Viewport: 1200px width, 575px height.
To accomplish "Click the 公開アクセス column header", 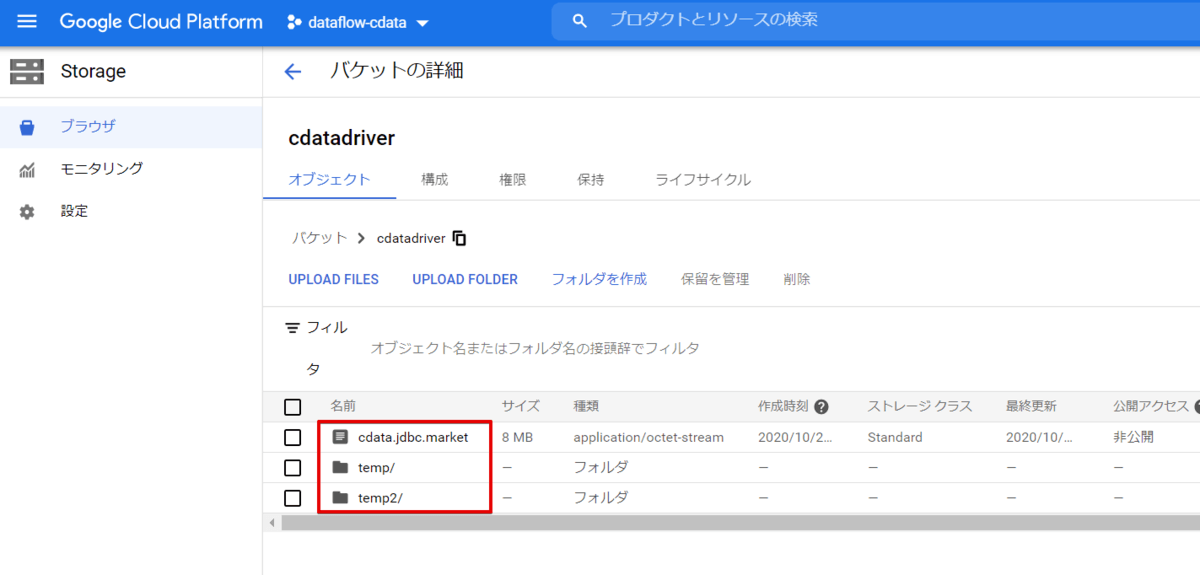I will pos(1151,407).
